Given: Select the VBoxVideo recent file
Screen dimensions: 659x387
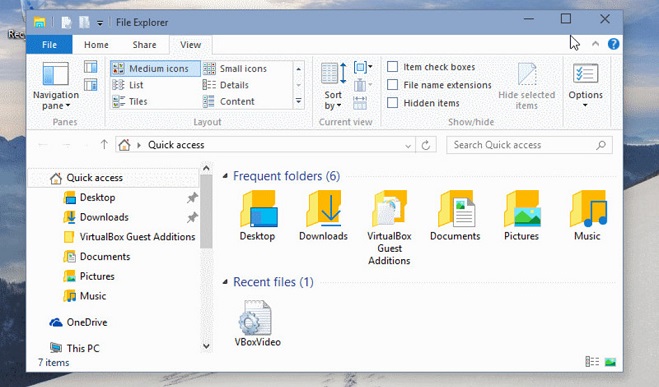Looking at the screenshot, I should click(x=257, y=324).
